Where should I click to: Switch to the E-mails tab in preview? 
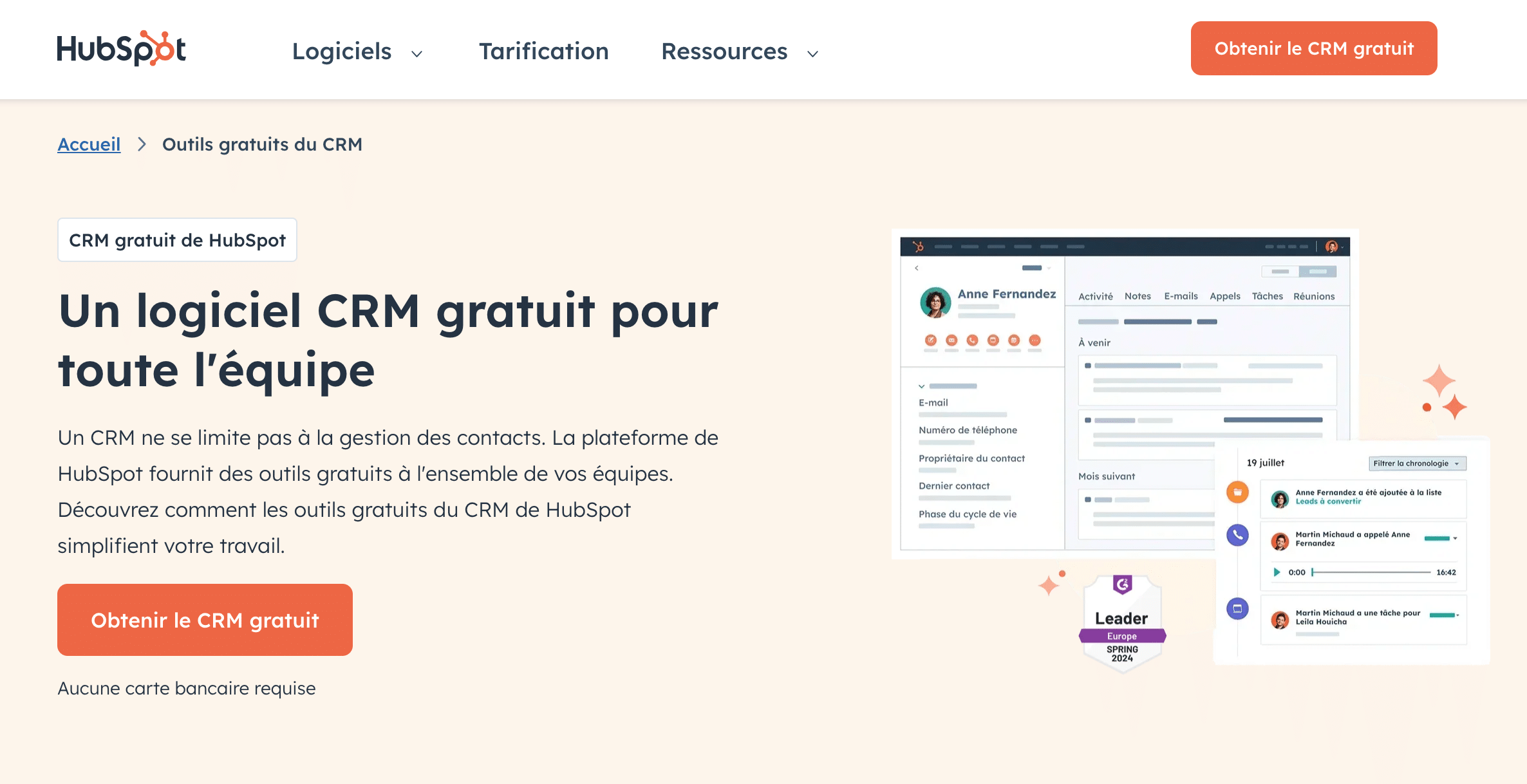(x=1181, y=296)
